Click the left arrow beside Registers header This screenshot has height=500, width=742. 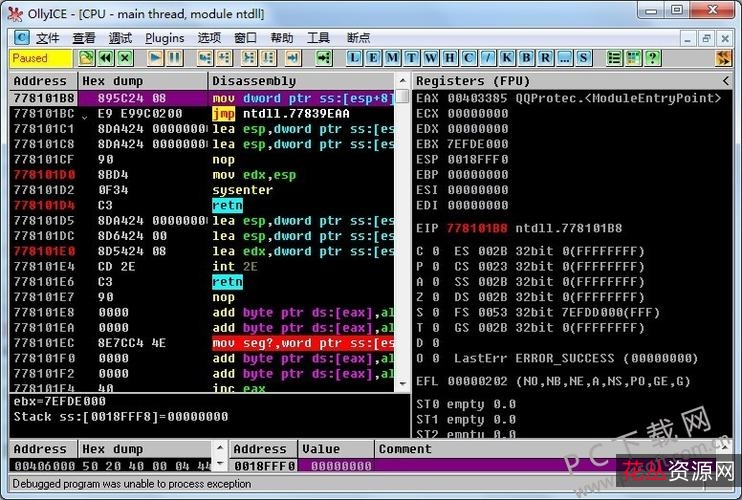(726, 81)
